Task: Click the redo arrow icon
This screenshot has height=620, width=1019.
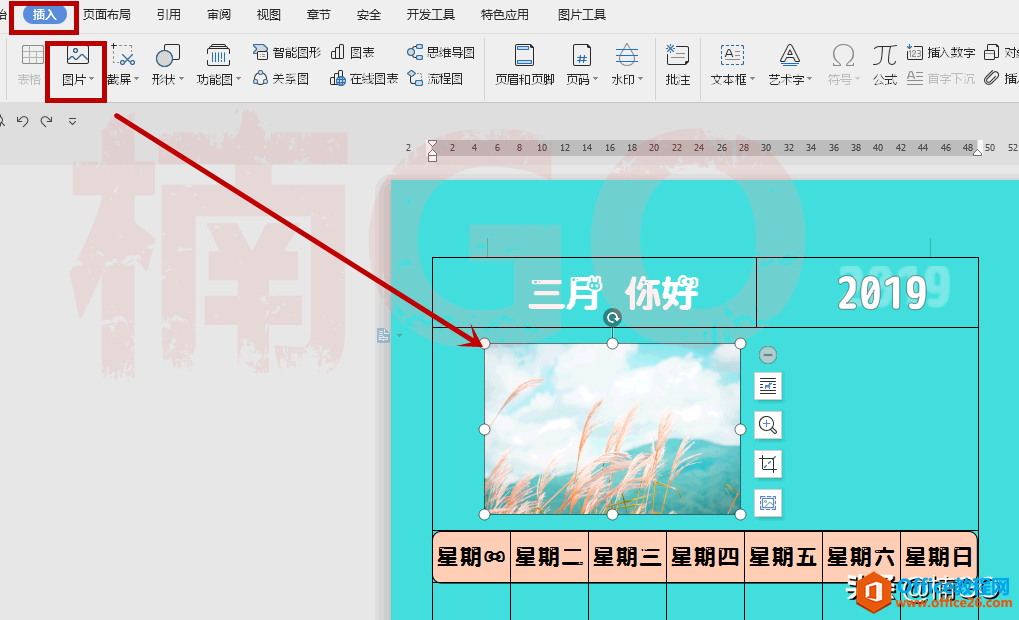Action: 46,121
